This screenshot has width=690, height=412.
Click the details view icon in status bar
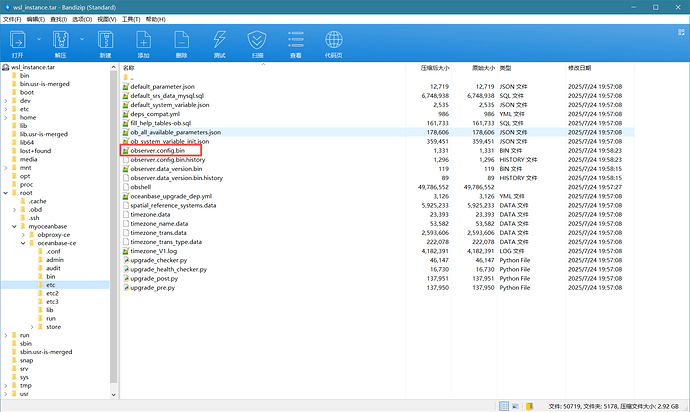(504, 406)
